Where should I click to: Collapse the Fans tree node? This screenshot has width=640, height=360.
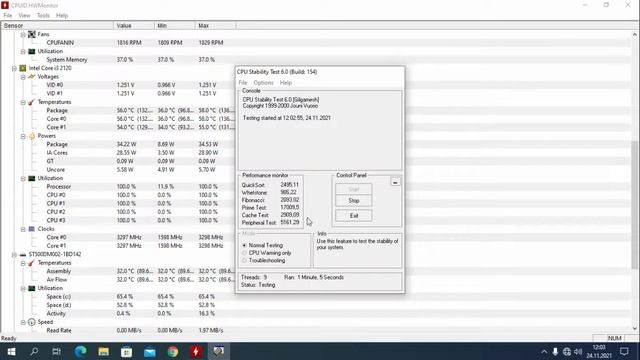click(23, 35)
